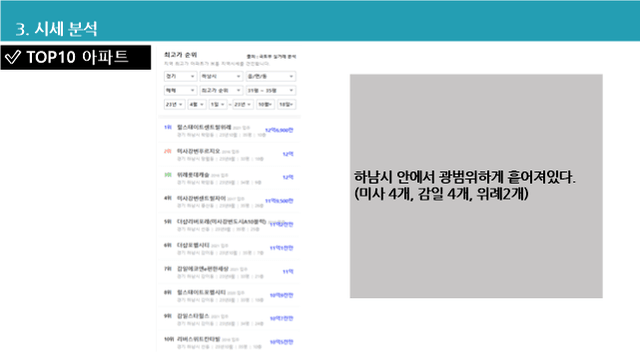Open the start month 4월 dropdown
640x360 pixels.
pos(197,104)
